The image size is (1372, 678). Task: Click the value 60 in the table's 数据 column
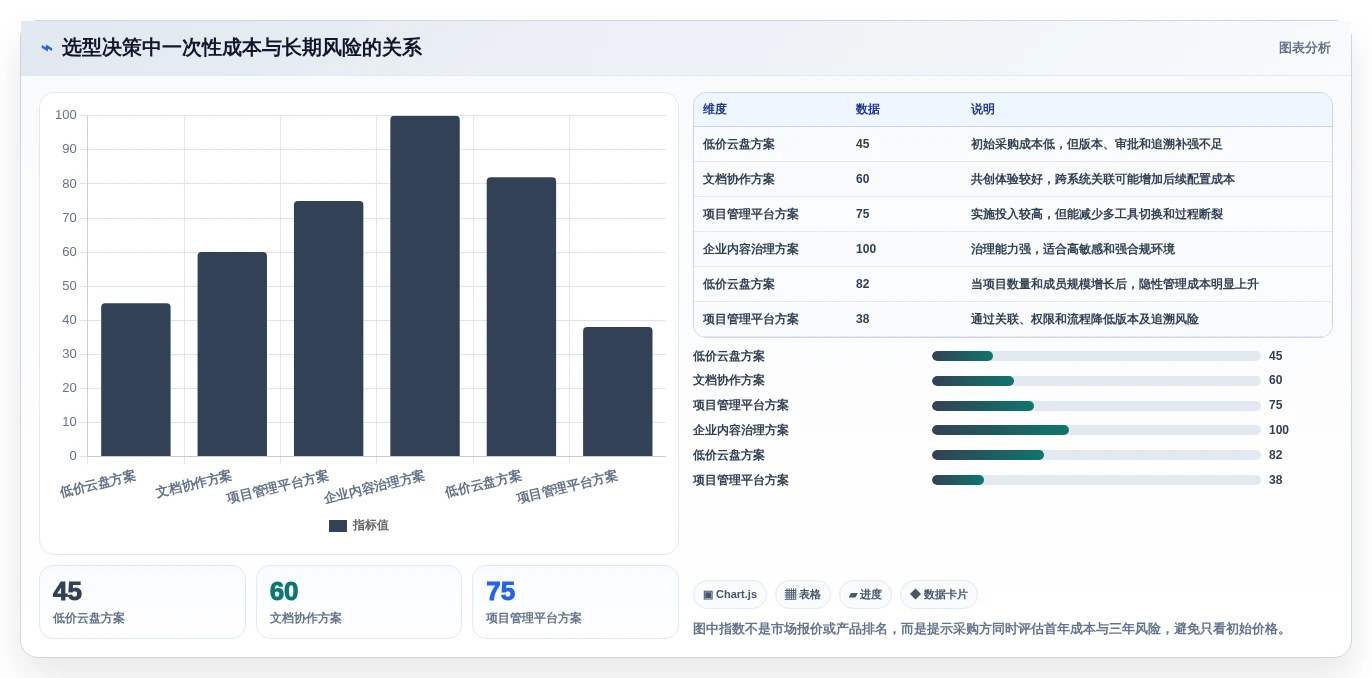point(863,179)
